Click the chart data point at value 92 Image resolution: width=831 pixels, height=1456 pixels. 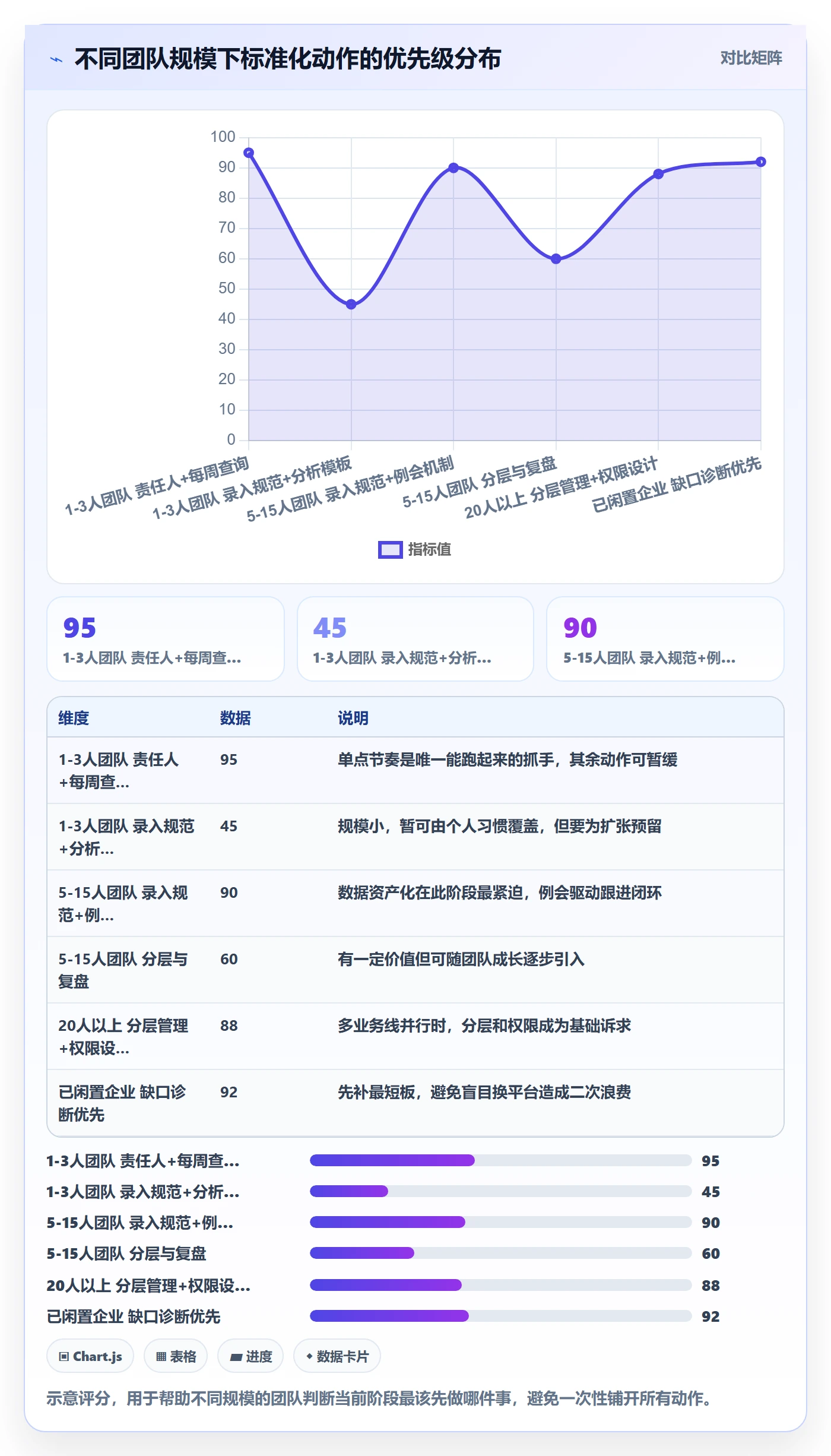tap(761, 162)
